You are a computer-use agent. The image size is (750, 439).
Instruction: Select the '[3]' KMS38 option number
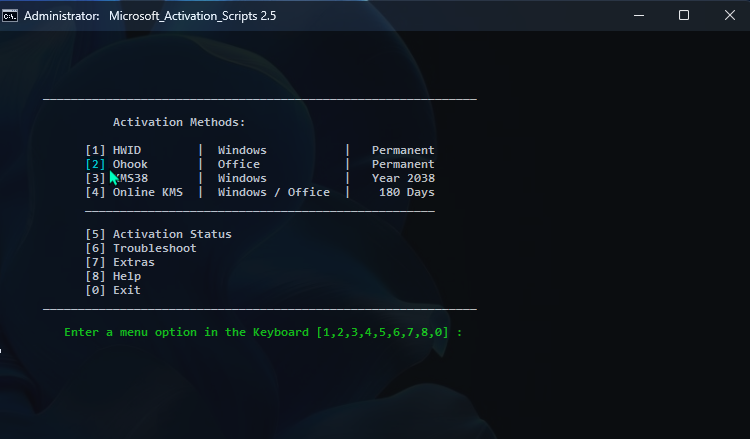[x=95, y=178]
